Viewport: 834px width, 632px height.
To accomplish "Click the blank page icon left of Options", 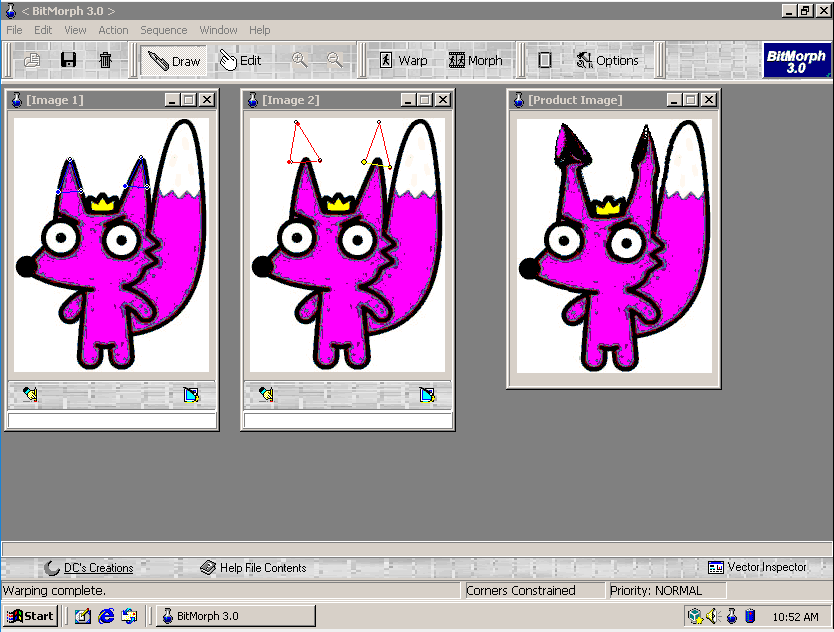I will click(x=544, y=60).
